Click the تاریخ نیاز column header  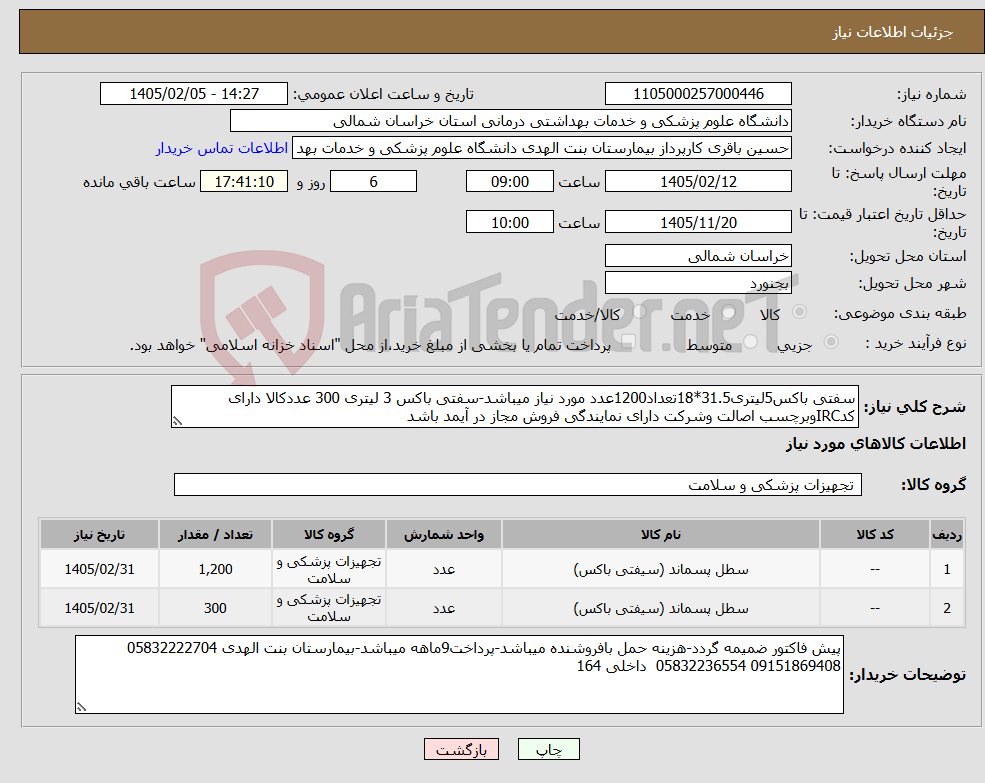99,534
